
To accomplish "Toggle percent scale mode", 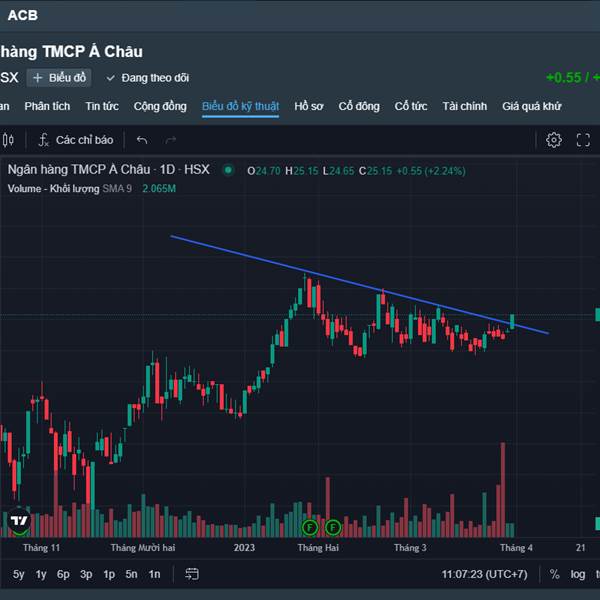I will 554,574.
